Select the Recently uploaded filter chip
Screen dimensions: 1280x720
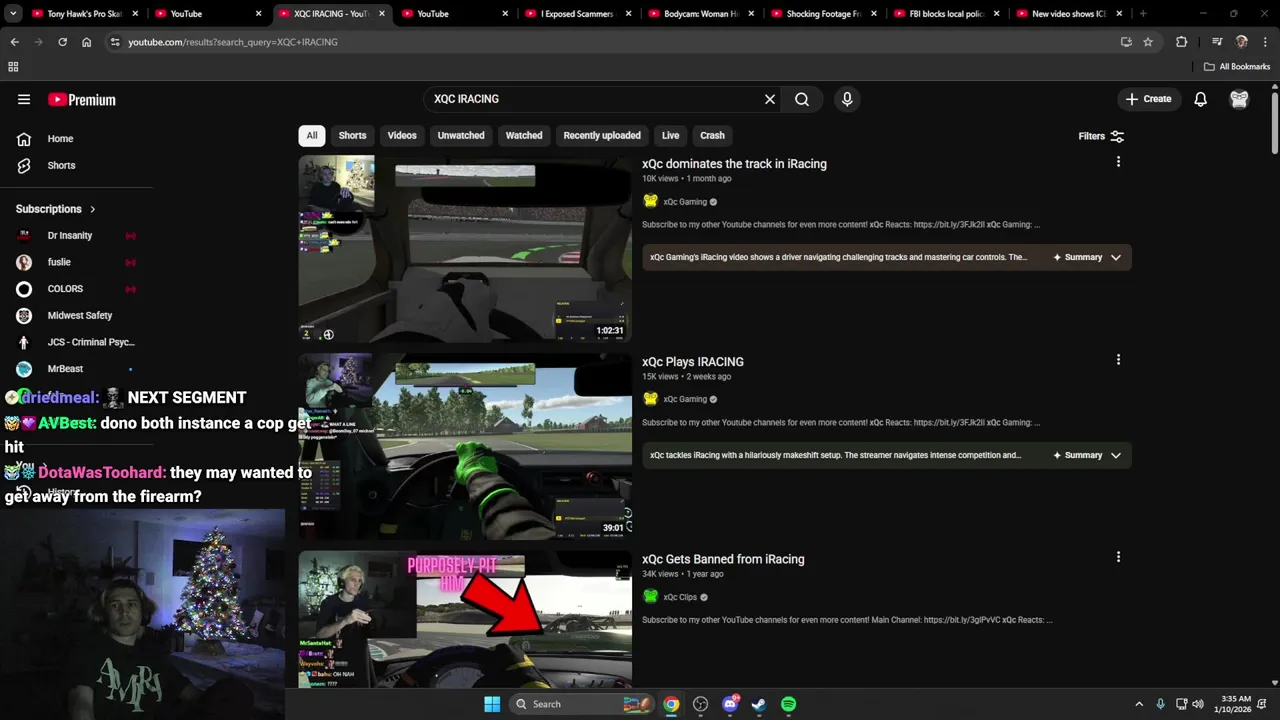click(x=602, y=135)
